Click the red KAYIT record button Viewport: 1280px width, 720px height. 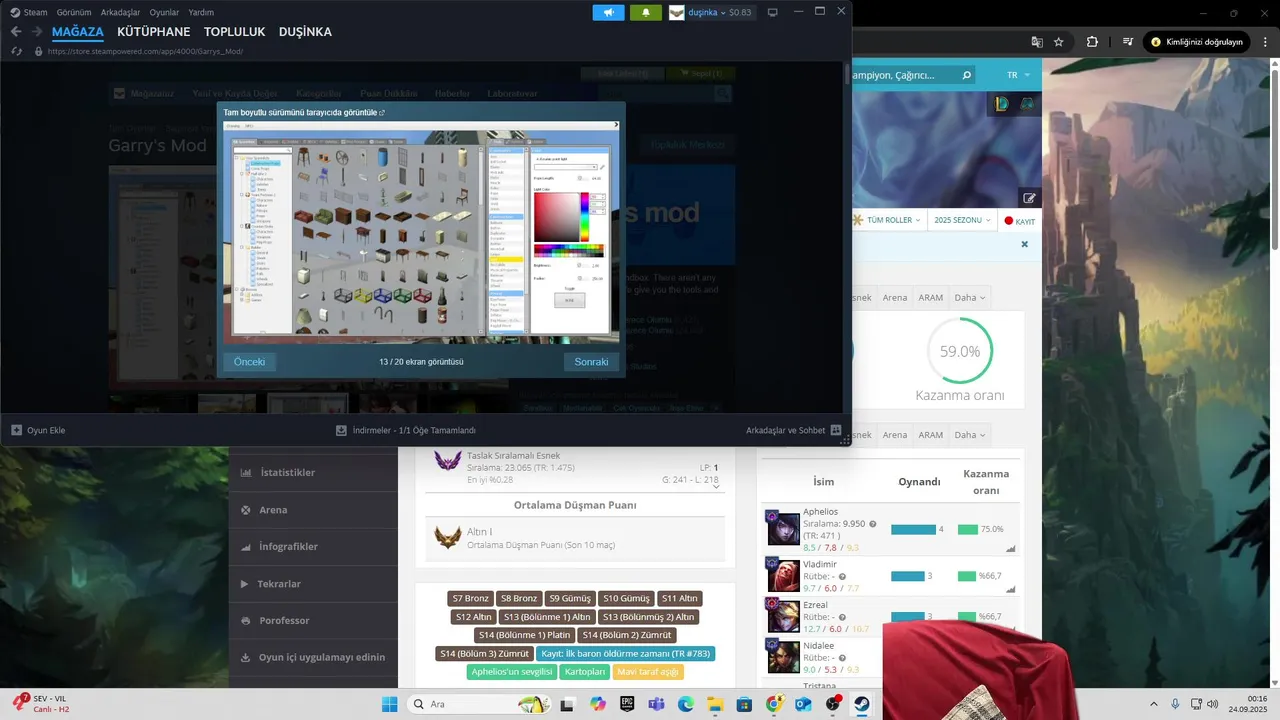(x=1020, y=221)
